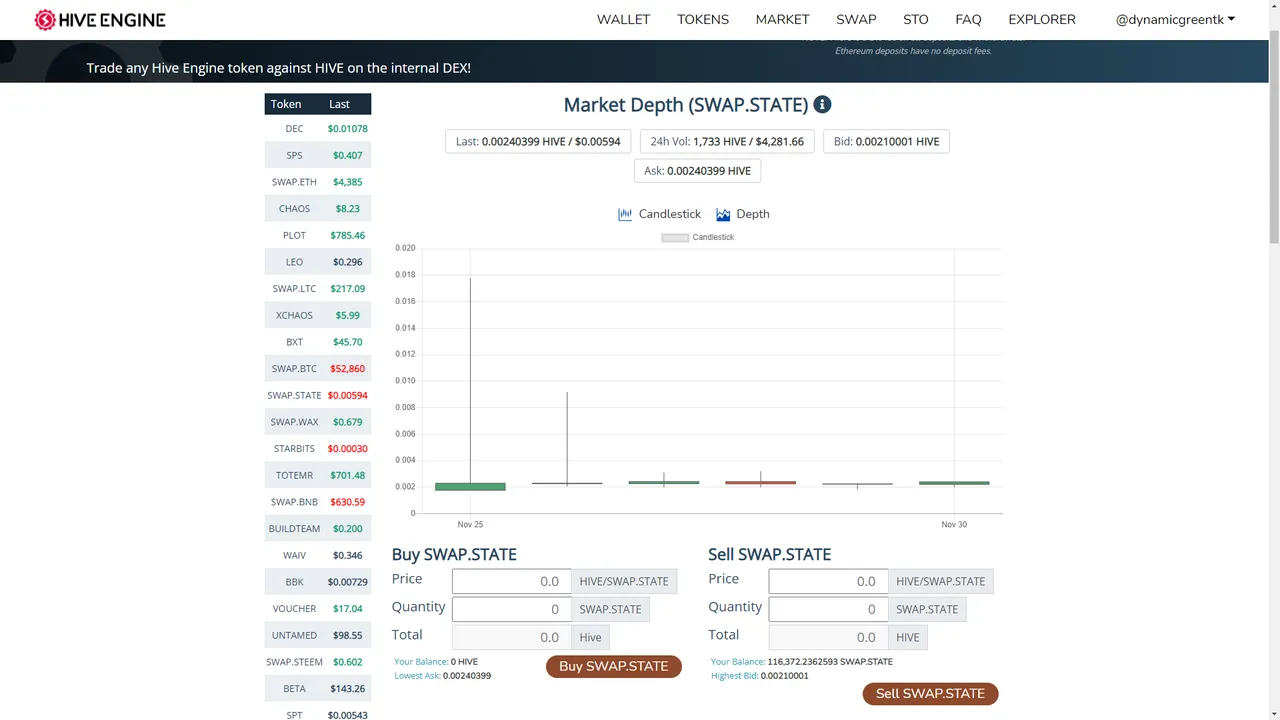Select the SWAP.LTC token row
This screenshot has width=1280, height=720.
318,289
